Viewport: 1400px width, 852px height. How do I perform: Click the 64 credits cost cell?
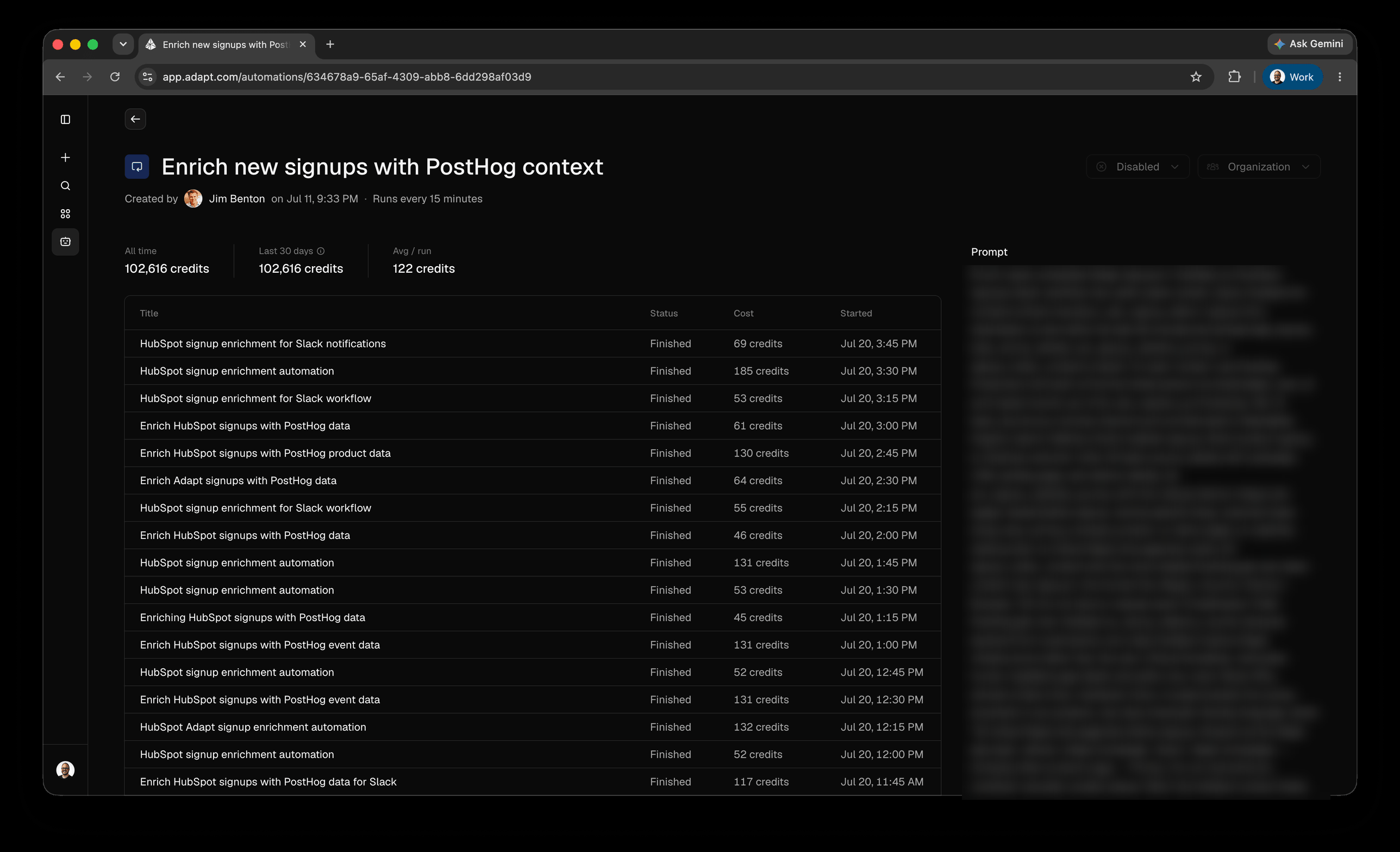click(758, 480)
